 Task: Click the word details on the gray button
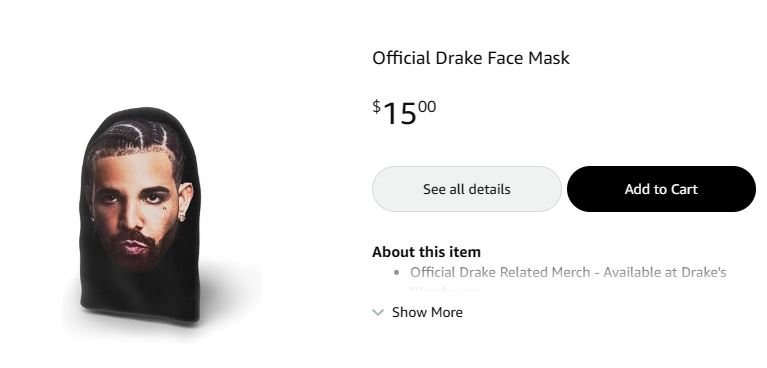(x=489, y=189)
